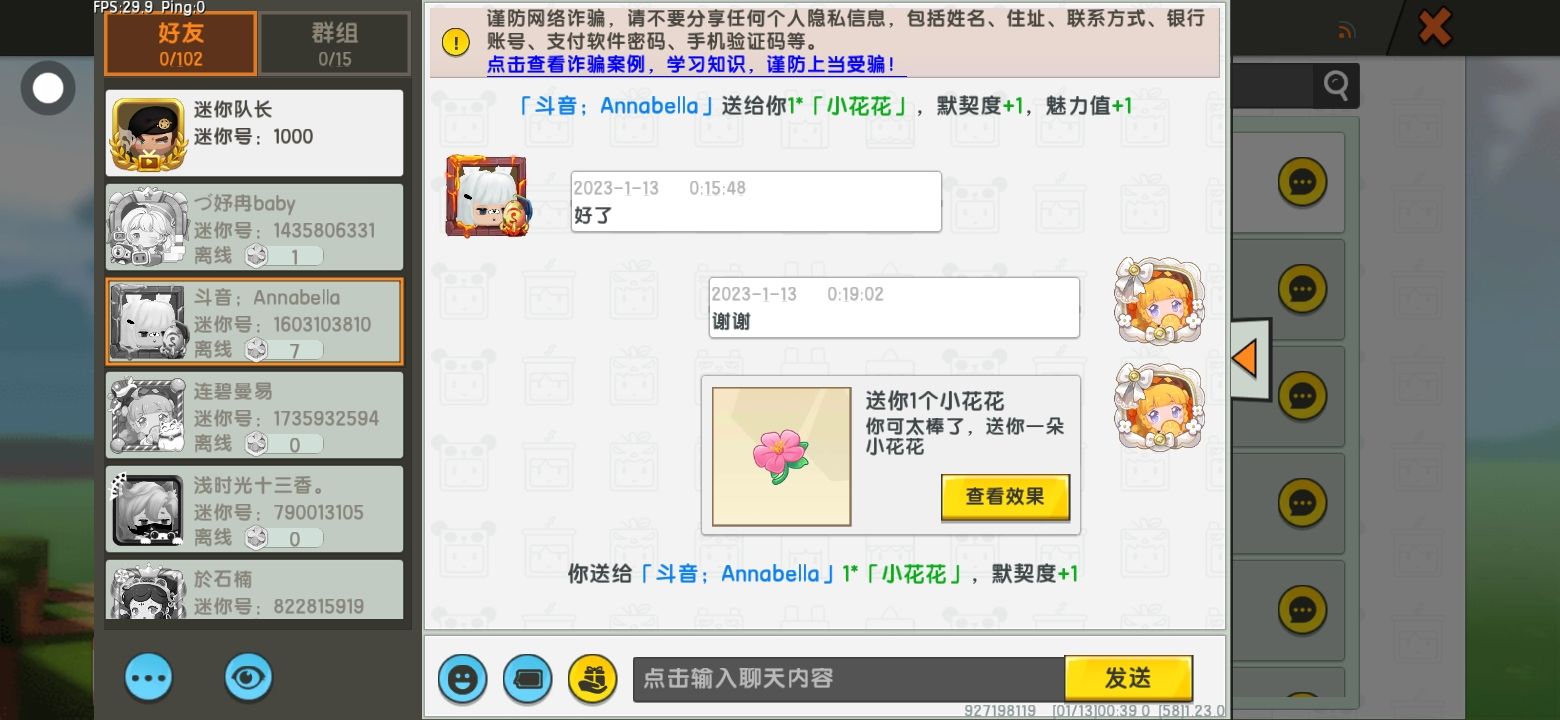Click the blue card share icon

527,679
